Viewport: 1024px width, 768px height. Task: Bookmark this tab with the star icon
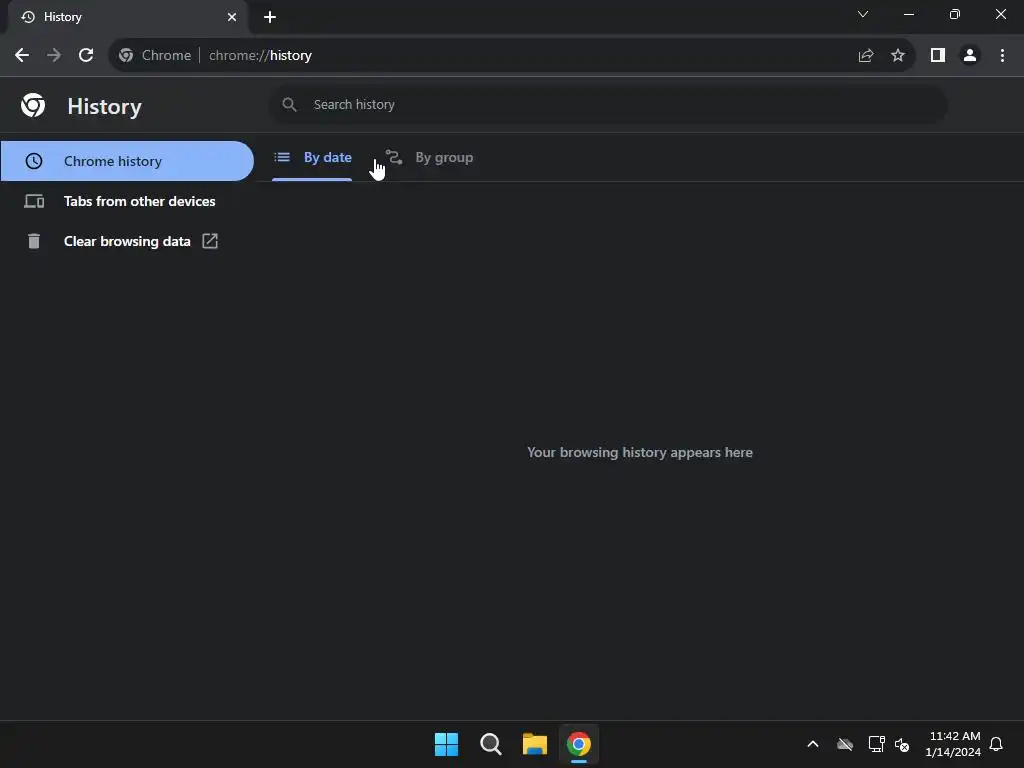click(898, 56)
